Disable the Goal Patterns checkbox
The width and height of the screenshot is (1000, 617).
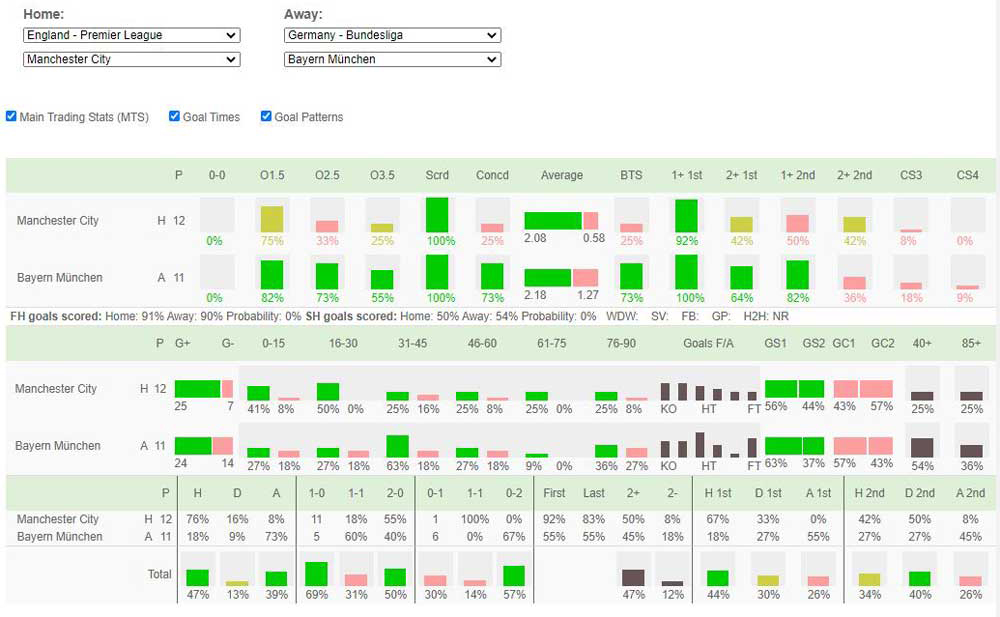click(264, 116)
